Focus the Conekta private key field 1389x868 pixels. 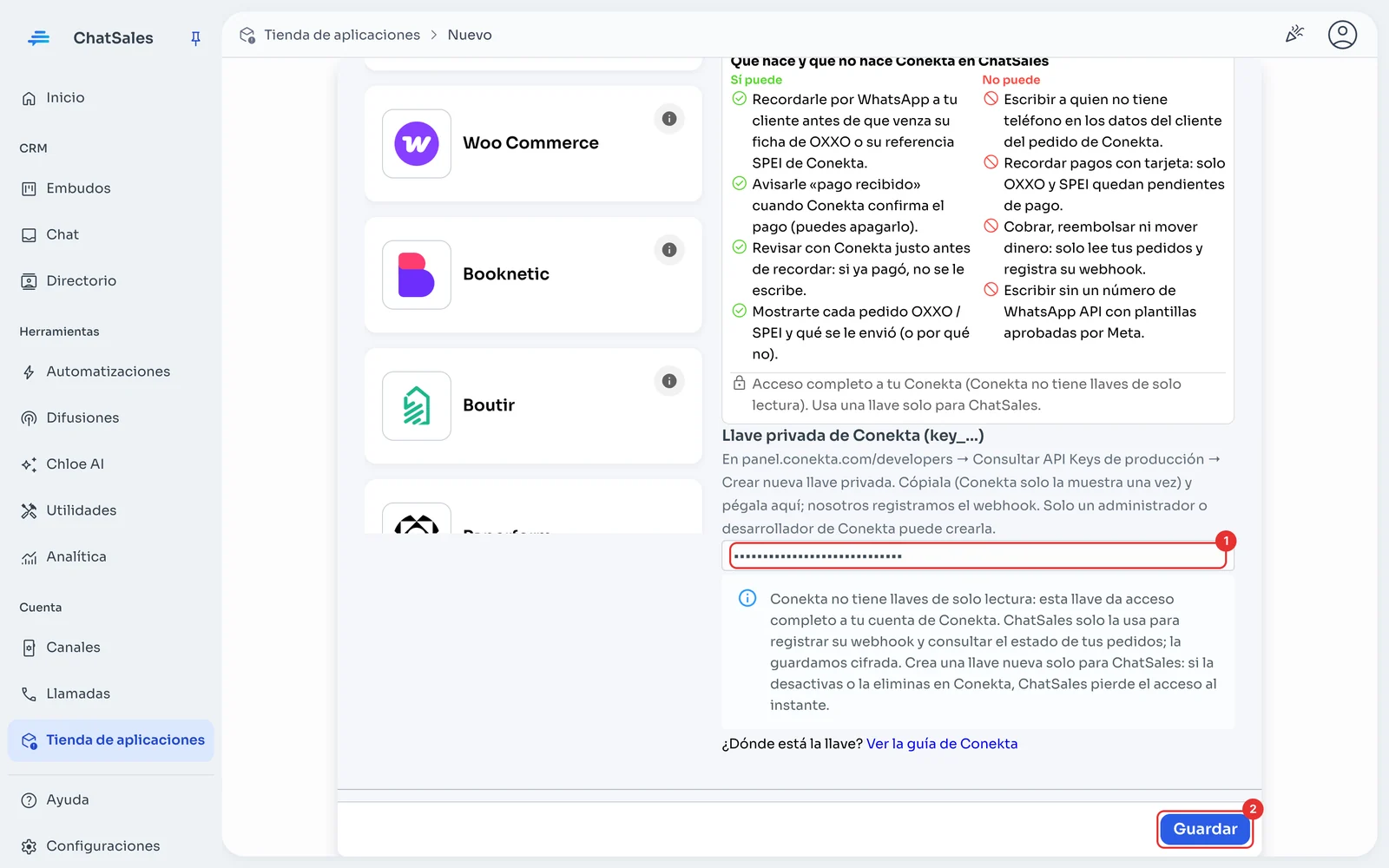pos(978,556)
